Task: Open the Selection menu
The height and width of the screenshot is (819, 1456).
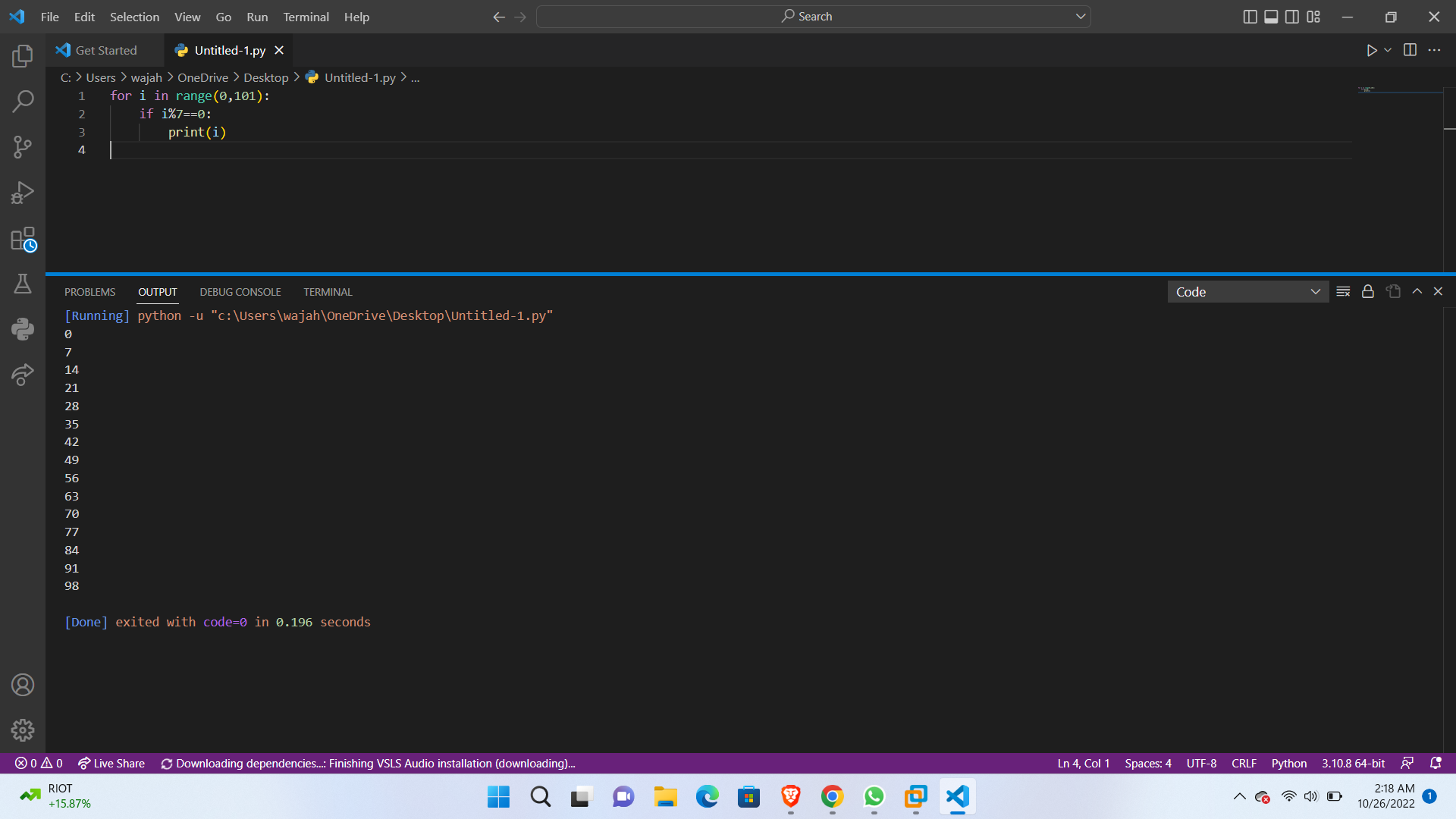Action: click(134, 17)
